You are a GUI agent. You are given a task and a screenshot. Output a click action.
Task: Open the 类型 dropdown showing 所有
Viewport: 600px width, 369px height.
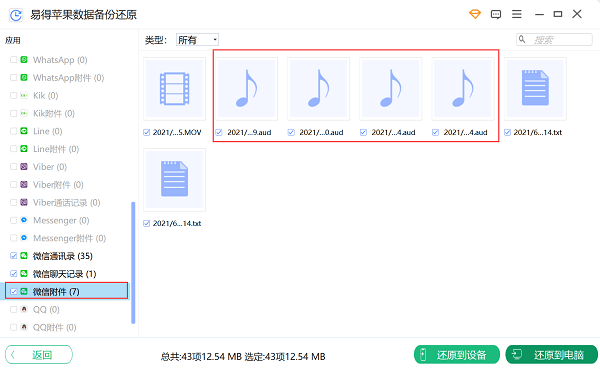point(197,40)
